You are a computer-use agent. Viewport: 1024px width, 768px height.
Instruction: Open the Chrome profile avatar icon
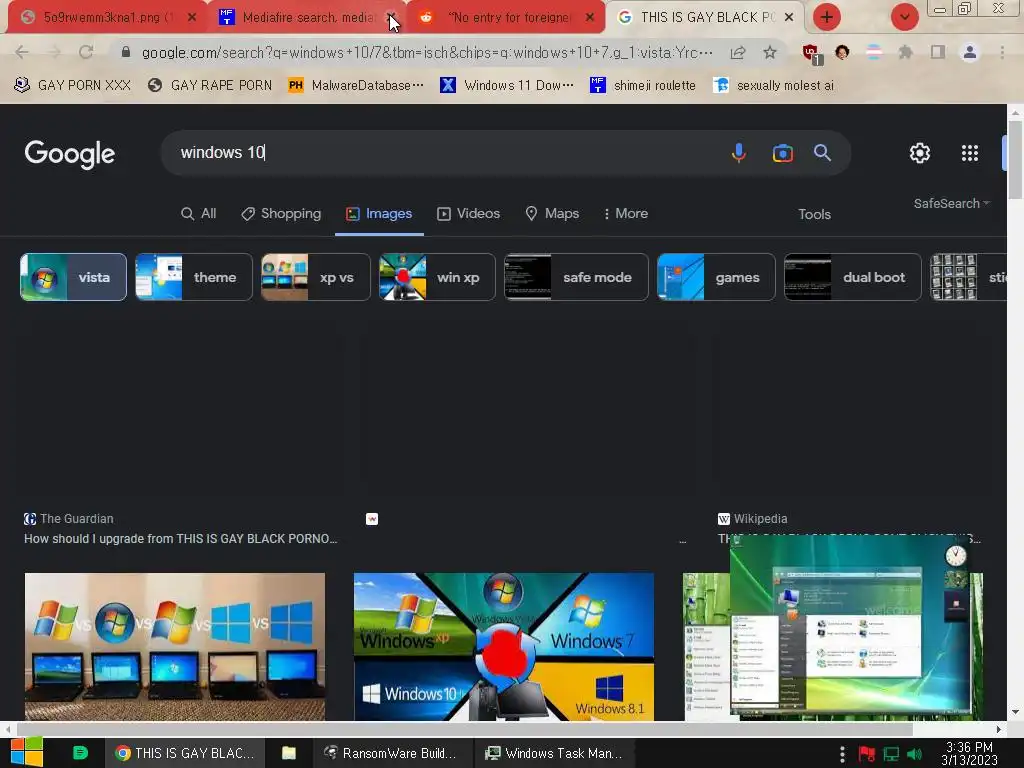tap(970, 52)
